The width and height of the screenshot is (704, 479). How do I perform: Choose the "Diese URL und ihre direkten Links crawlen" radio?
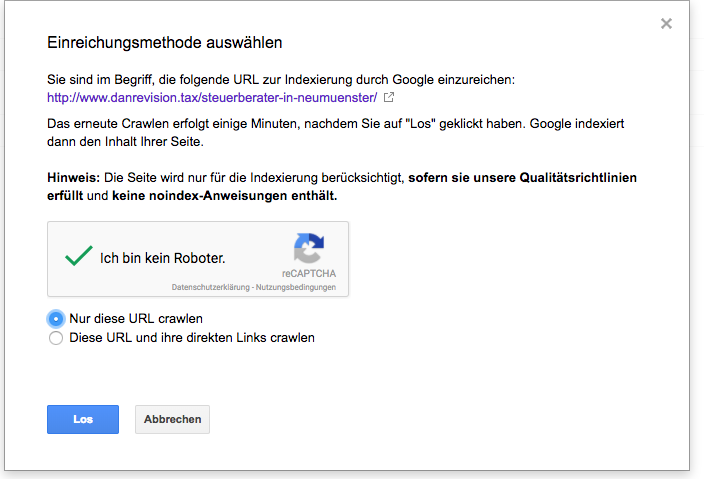click(56, 338)
